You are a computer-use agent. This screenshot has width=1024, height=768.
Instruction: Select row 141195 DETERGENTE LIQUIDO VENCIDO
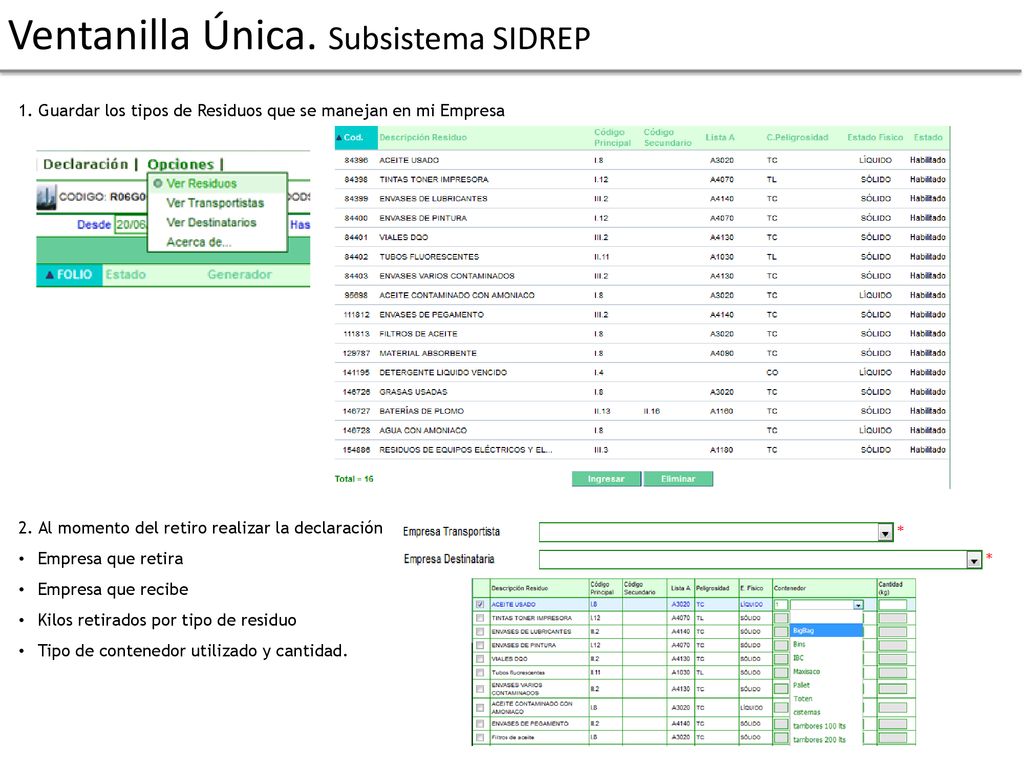[x=642, y=373]
